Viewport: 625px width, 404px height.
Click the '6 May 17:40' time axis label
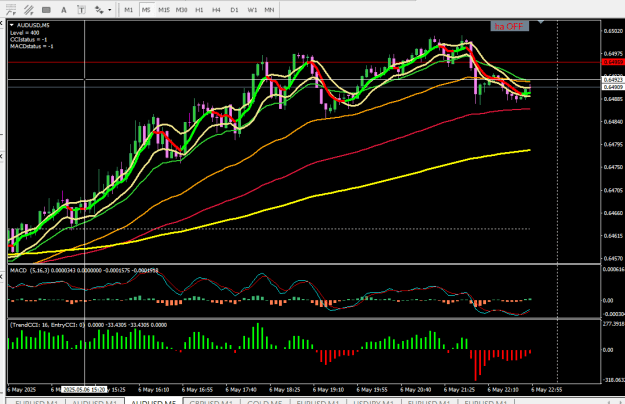click(241, 390)
